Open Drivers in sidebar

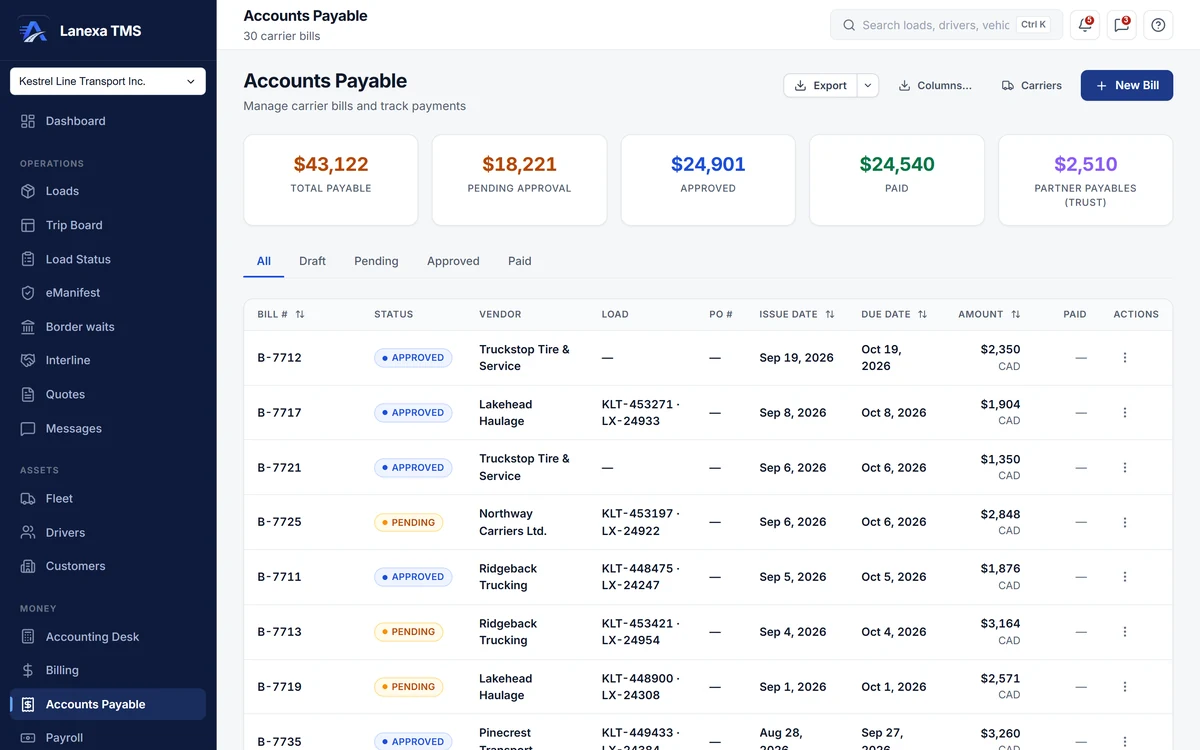[108, 532]
